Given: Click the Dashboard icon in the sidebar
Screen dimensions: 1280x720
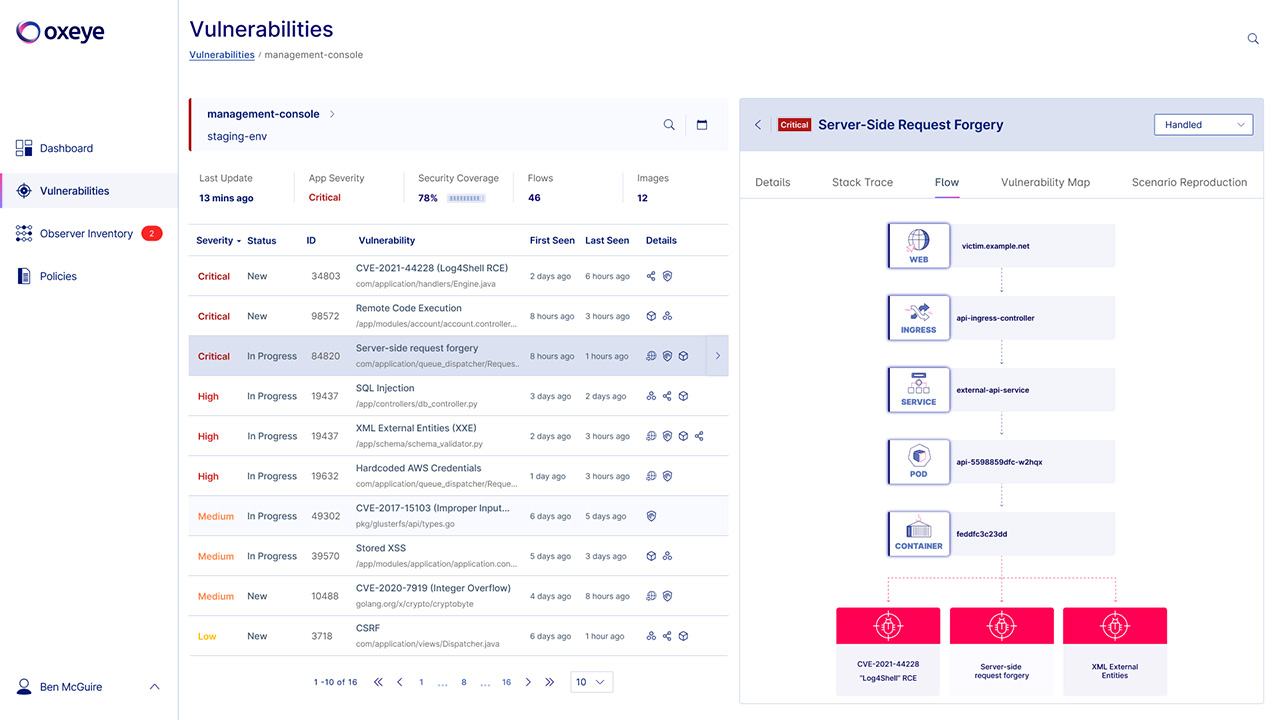Looking at the screenshot, I should coord(24,148).
